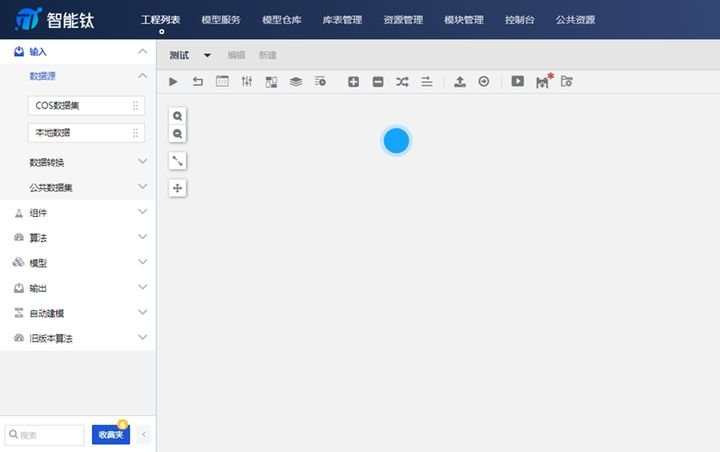Click the run (play) toolbar icon

tap(173, 82)
